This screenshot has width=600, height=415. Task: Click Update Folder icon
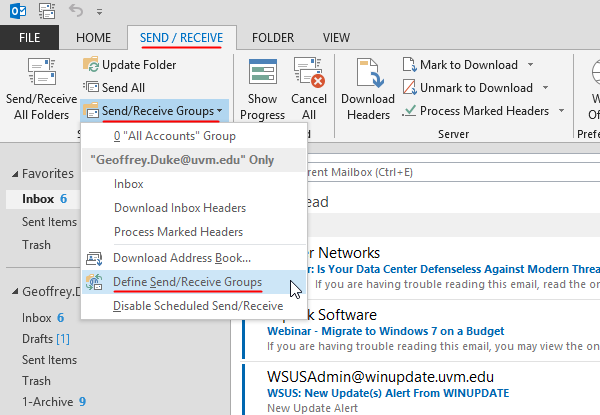coord(91,64)
